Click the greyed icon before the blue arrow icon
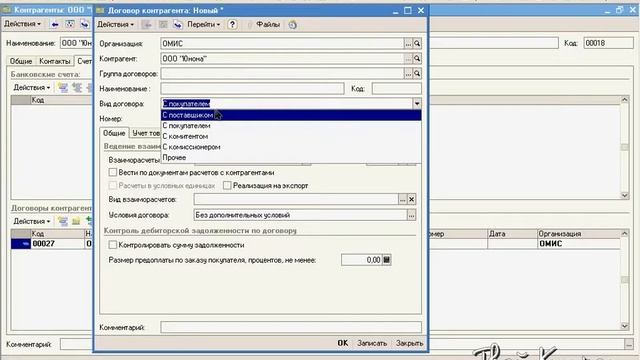 point(163,24)
